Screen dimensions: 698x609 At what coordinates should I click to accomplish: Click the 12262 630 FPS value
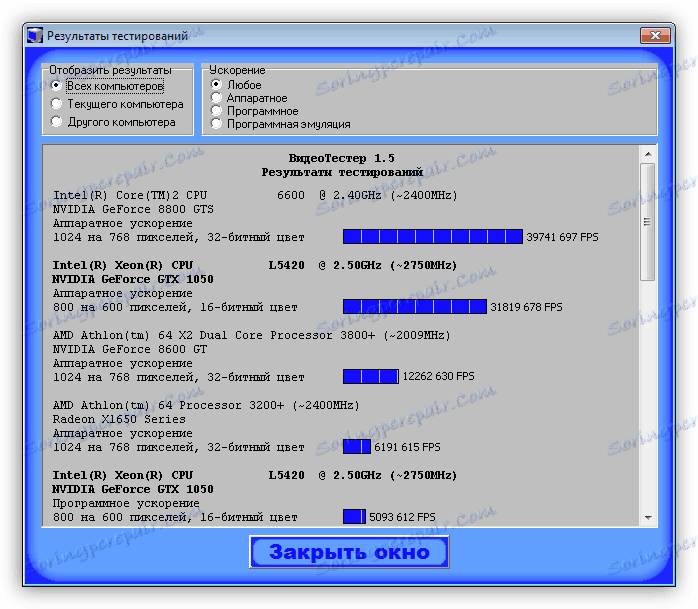point(438,377)
